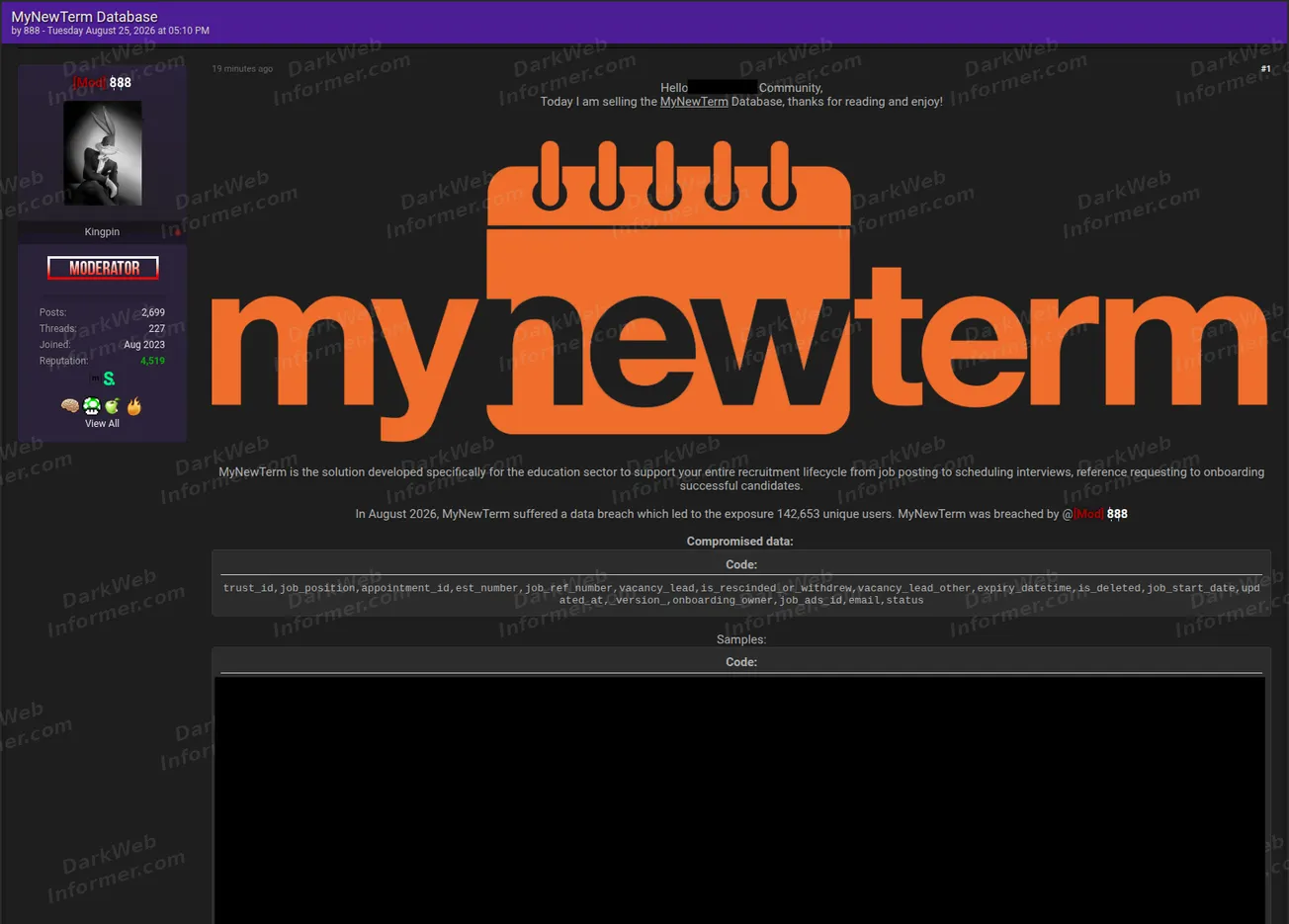Open the Moderator rank badge
This screenshot has height=924, width=1289.
(103, 268)
